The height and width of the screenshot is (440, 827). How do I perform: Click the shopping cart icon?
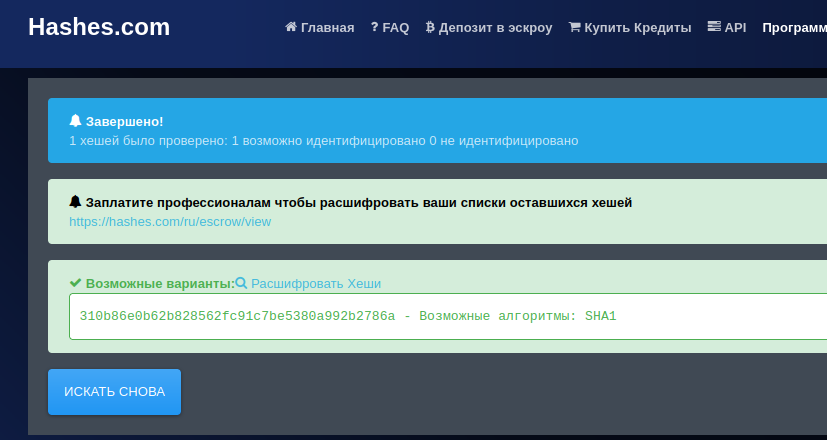574,27
